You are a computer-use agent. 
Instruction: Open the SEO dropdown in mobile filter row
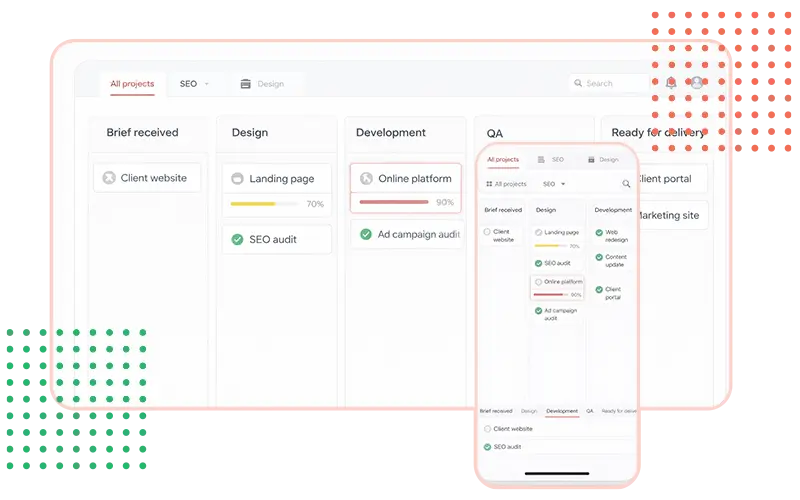click(x=554, y=184)
